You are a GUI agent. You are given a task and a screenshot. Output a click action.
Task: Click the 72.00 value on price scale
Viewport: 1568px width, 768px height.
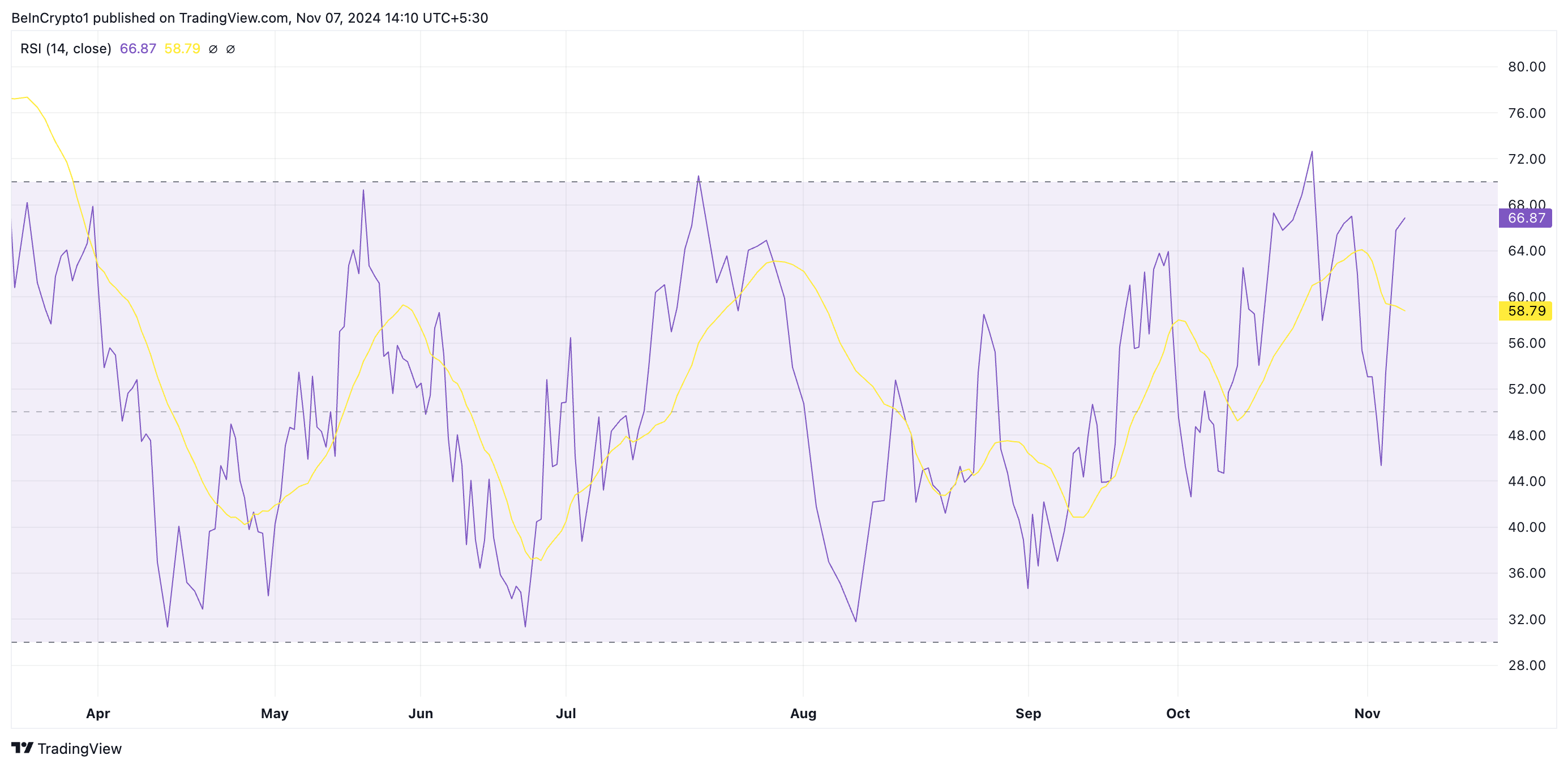coord(1527,159)
